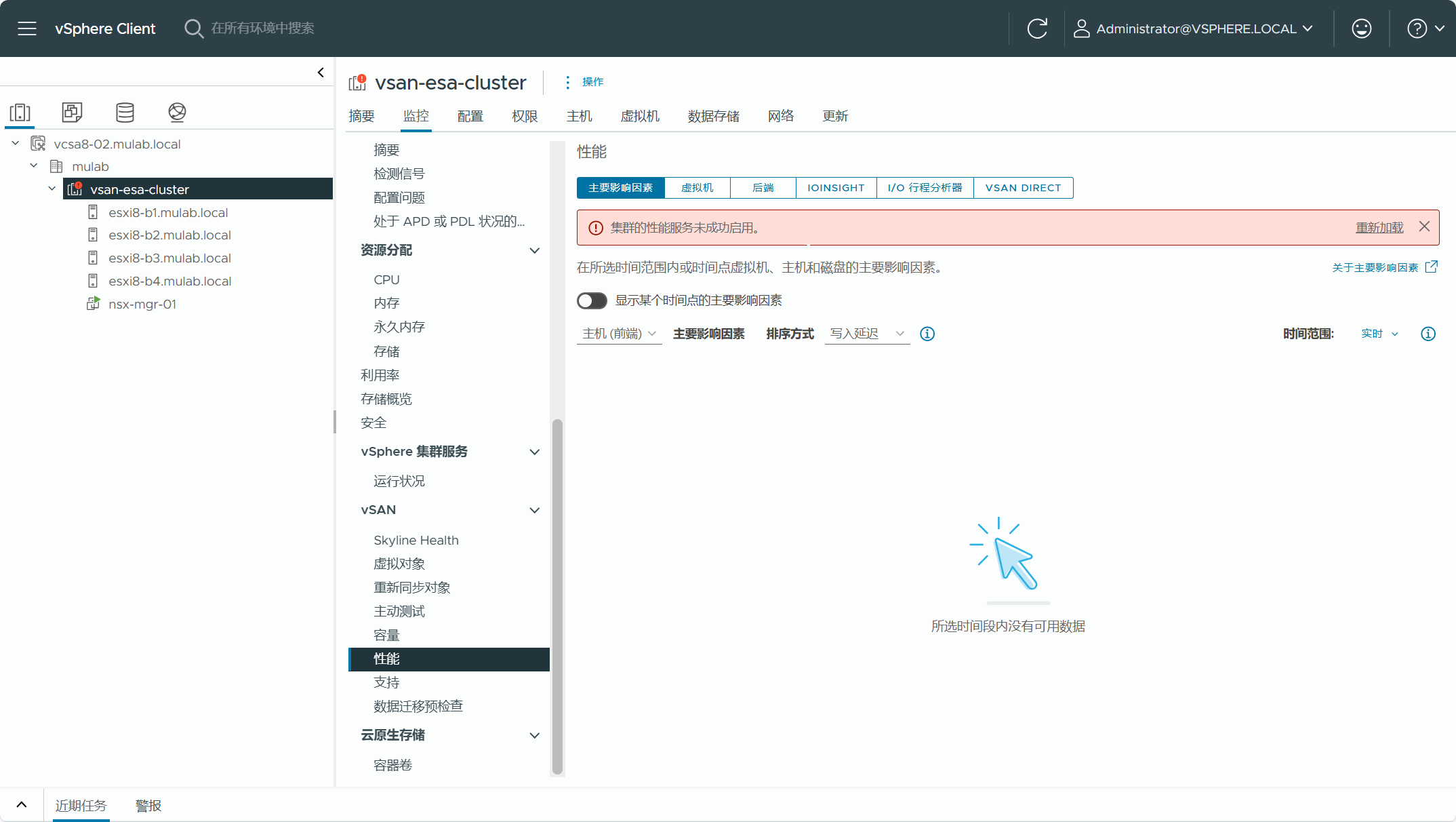Click the 重新加载 link in the error banner
1456x822 pixels.
[1379, 228]
